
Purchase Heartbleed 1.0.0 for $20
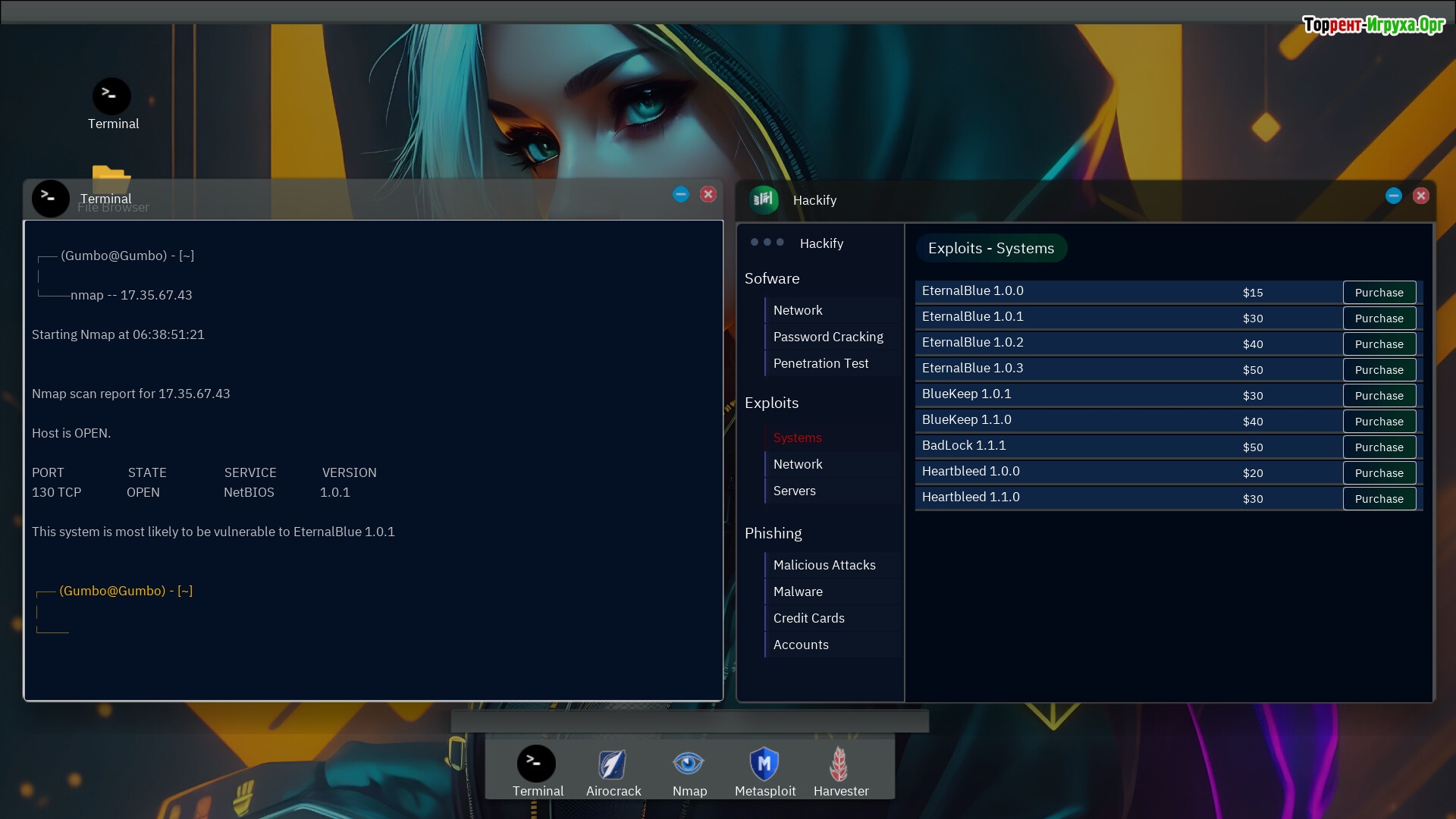(1379, 473)
